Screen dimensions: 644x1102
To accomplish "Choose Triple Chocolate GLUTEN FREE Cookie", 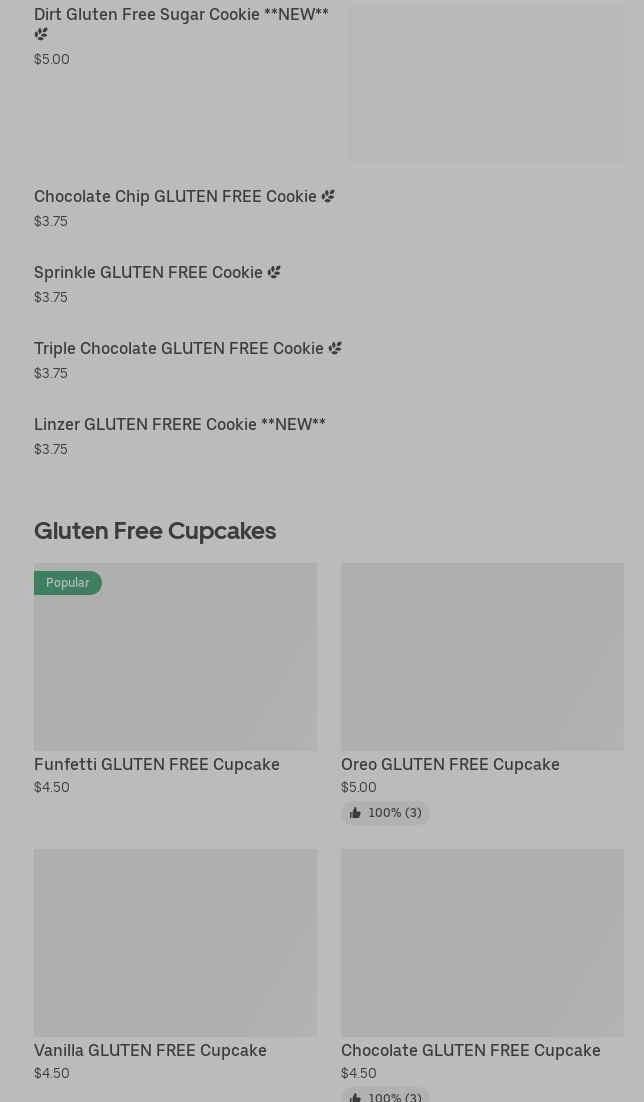I will (179, 349).
